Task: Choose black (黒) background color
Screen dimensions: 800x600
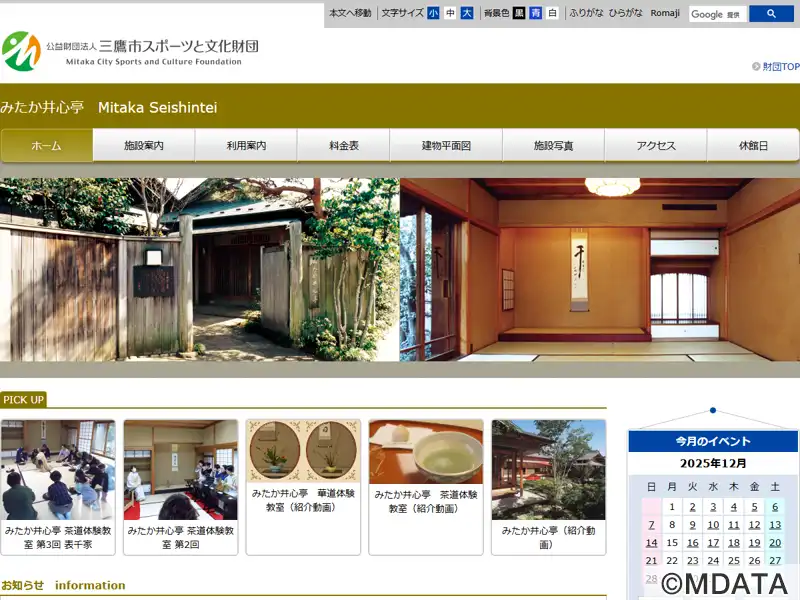Action: click(x=519, y=13)
